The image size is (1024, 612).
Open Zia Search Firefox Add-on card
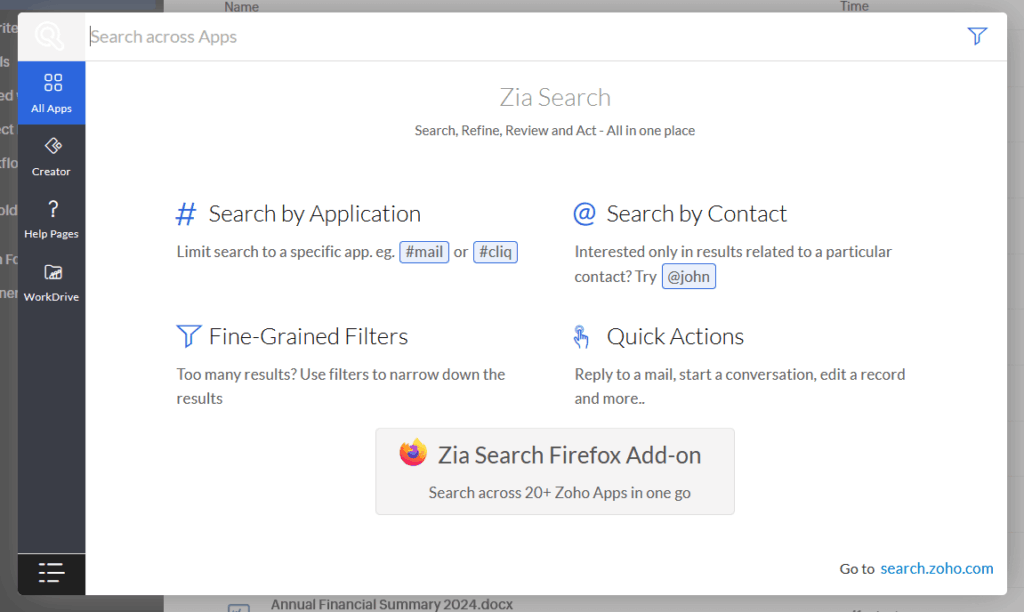pos(554,471)
